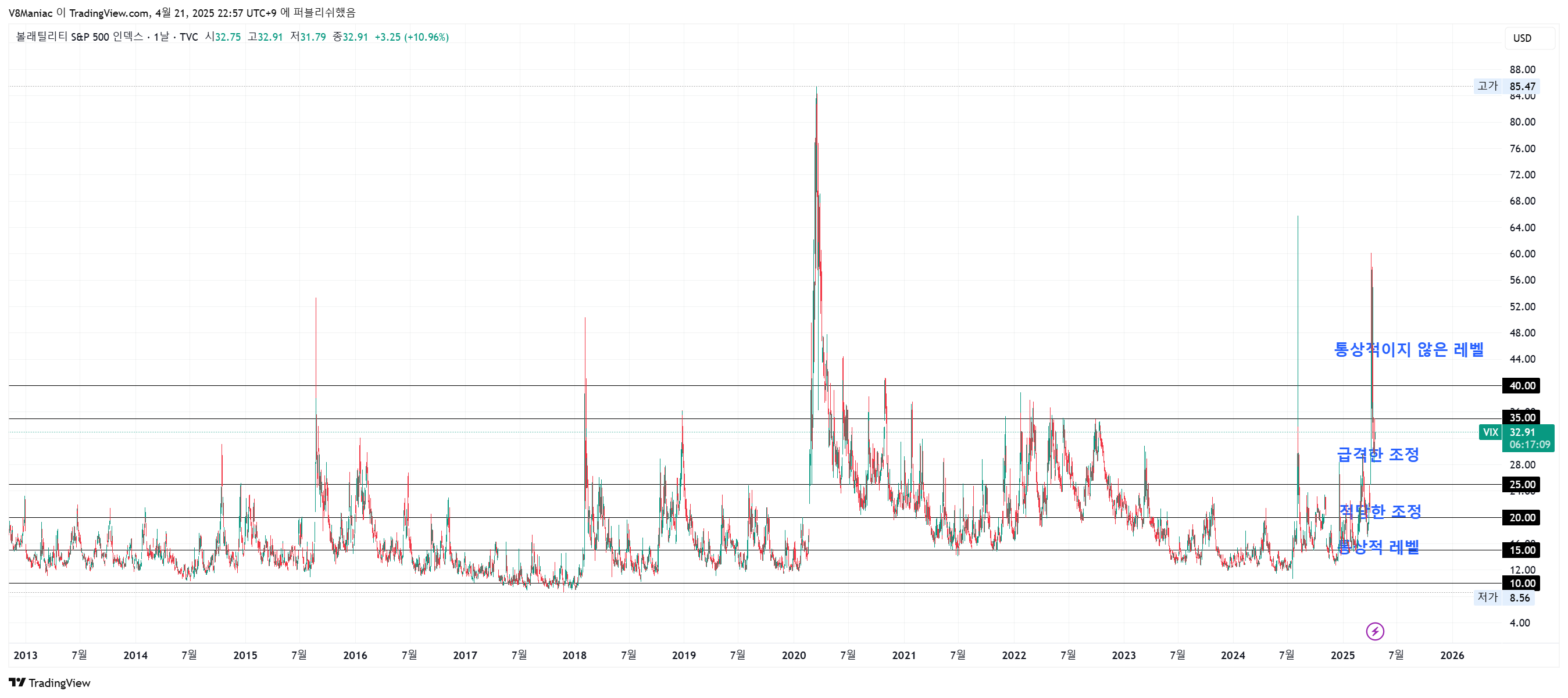This screenshot has height=698, width=1568.
Task: Select the '급격한 조정' text annotation
Action: click(x=1377, y=454)
